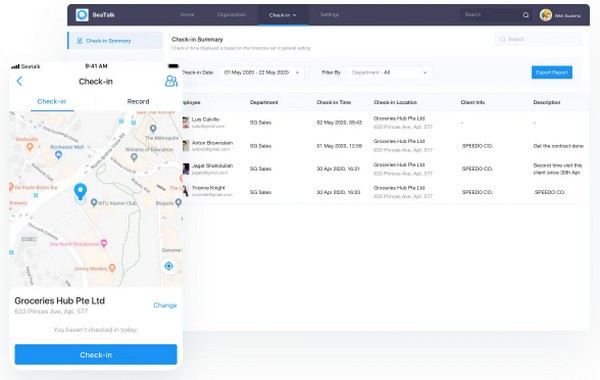Tap the blue location pin on map
The image size is (600, 380).
80,191
